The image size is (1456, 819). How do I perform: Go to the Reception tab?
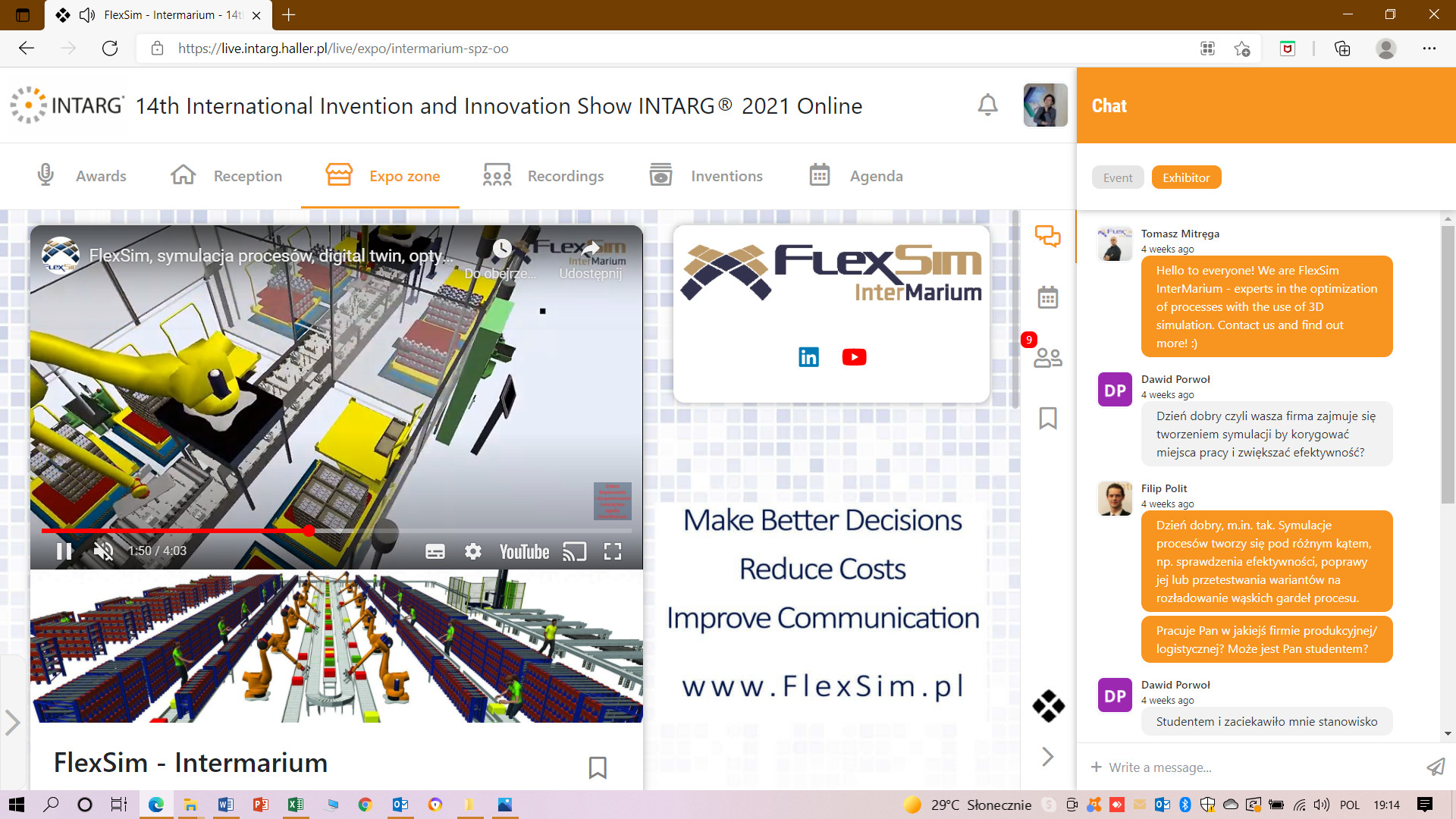coord(226,176)
